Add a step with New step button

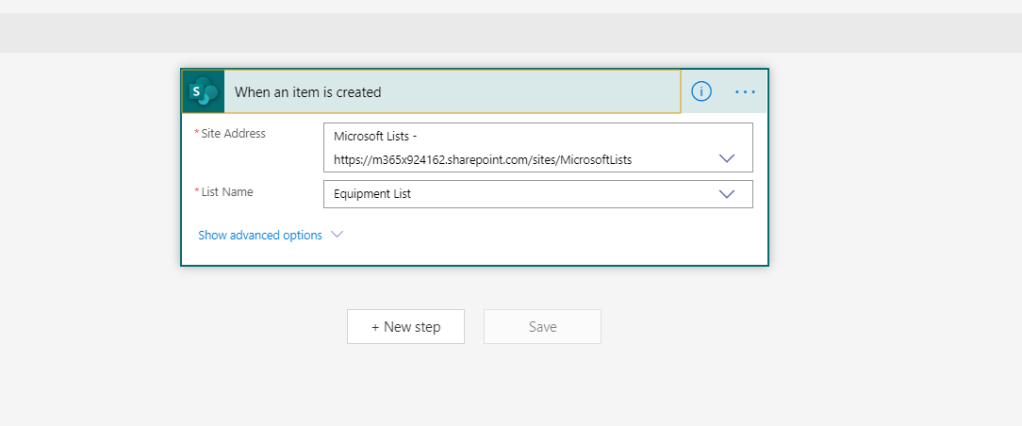[x=405, y=327]
